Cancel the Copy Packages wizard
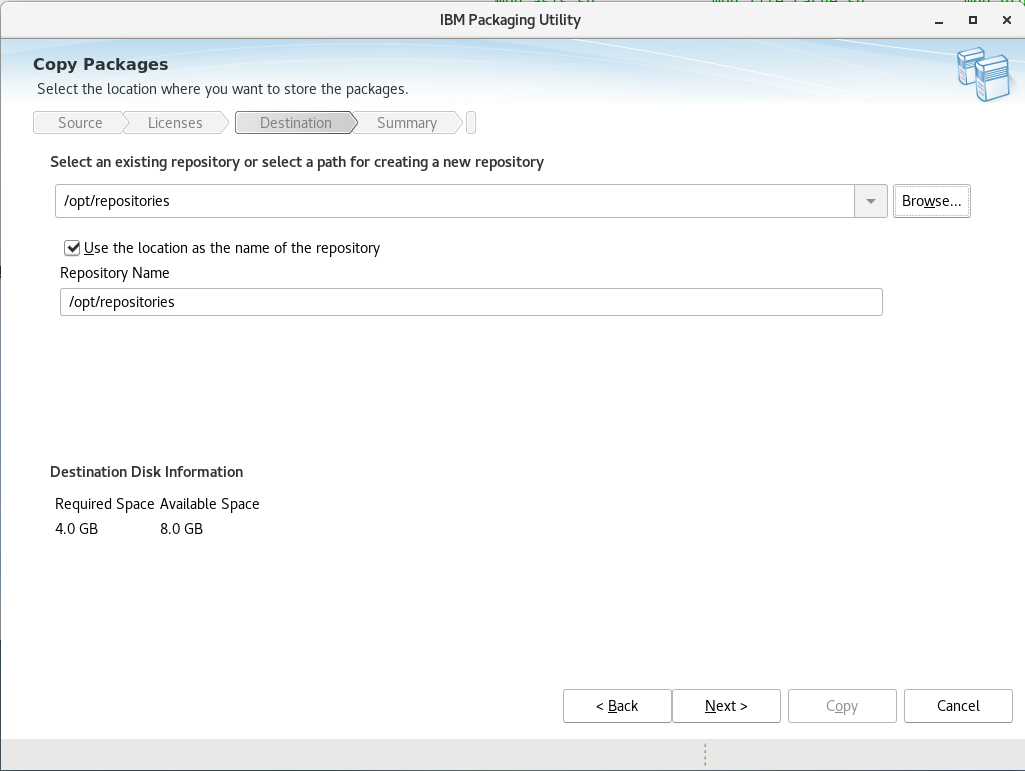Image resolution: width=1025 pixels, height=771 pixels. pos(958,706)
